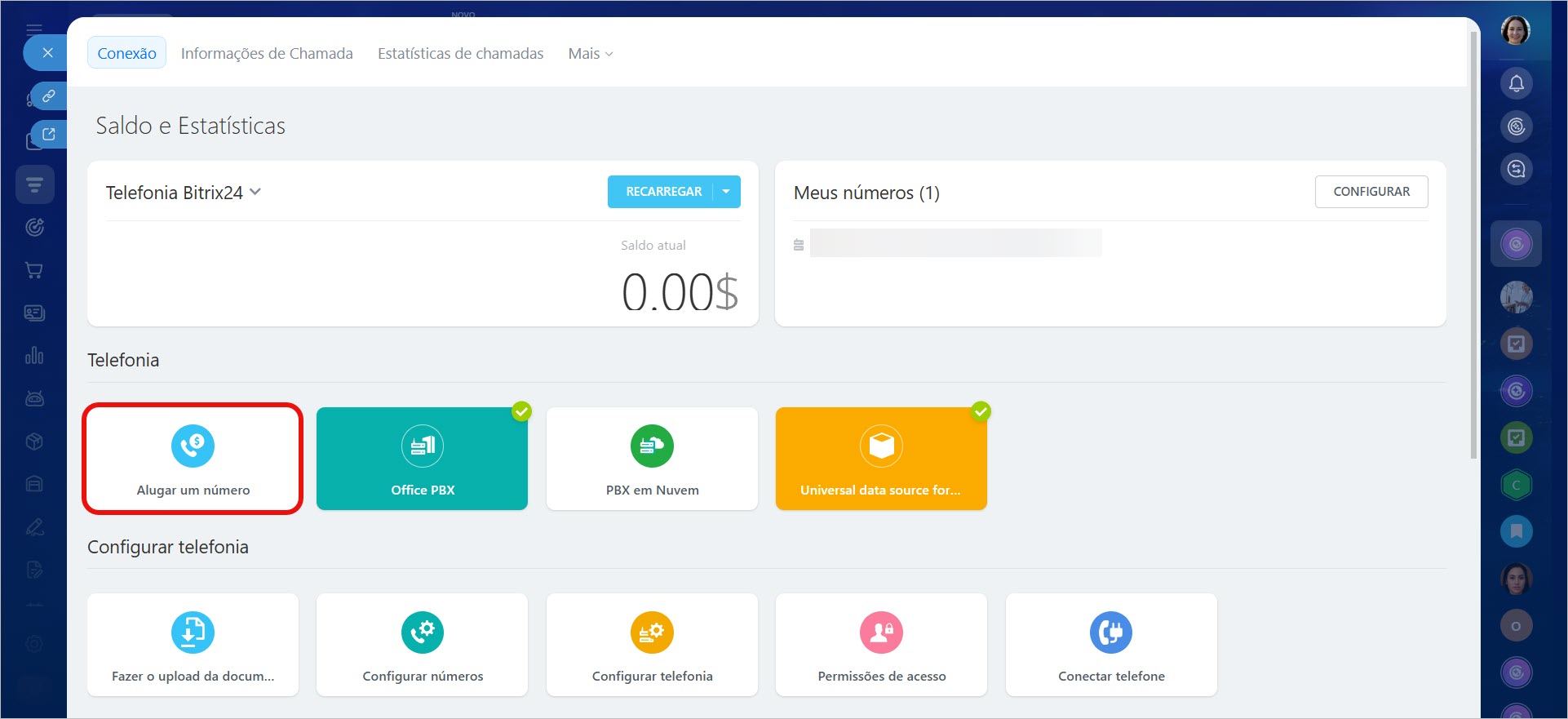Open the Office PBX tile
The image size is (1568, 719).
click(x=422, y=459)
